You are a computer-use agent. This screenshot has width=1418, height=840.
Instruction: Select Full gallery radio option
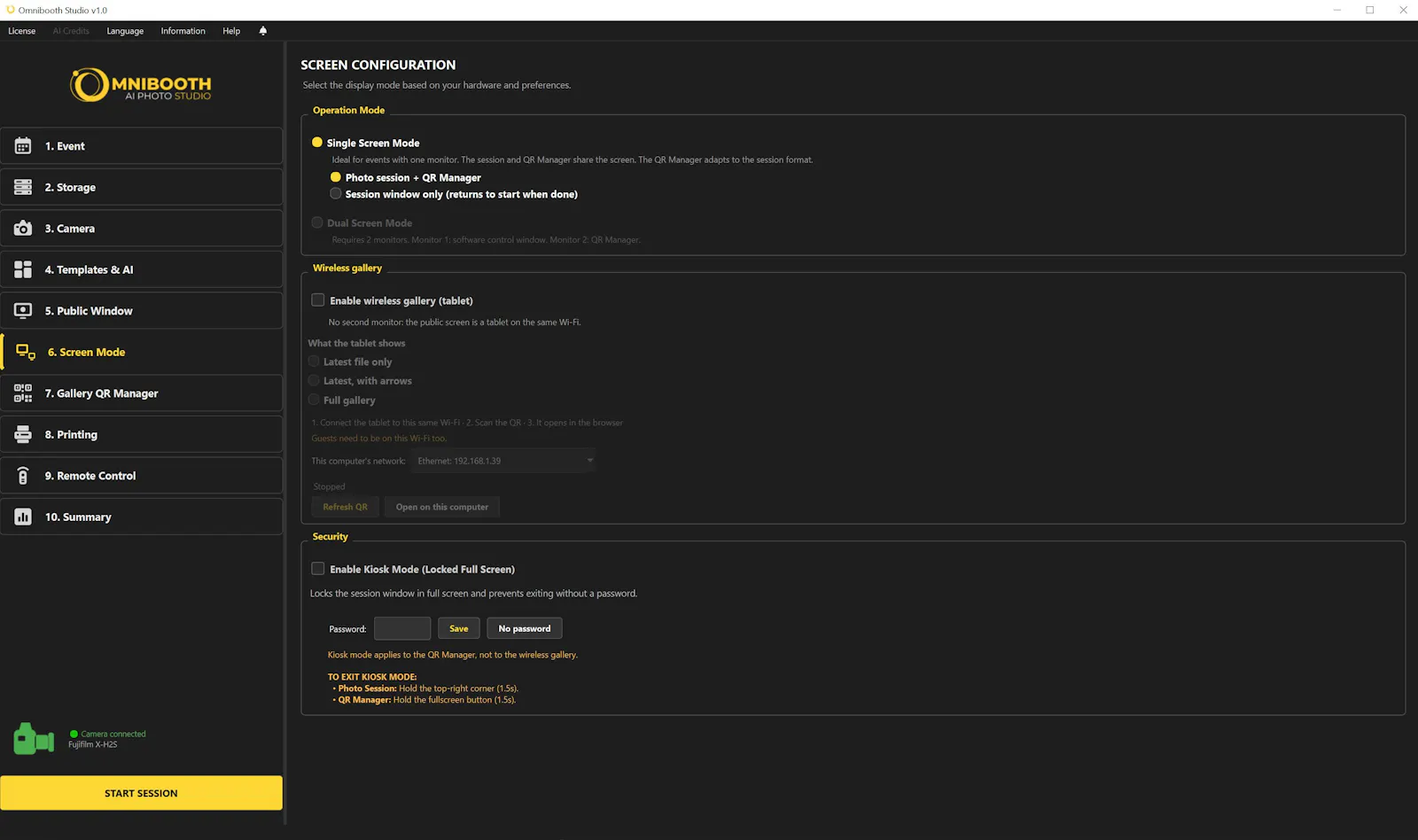click(314, 400)
